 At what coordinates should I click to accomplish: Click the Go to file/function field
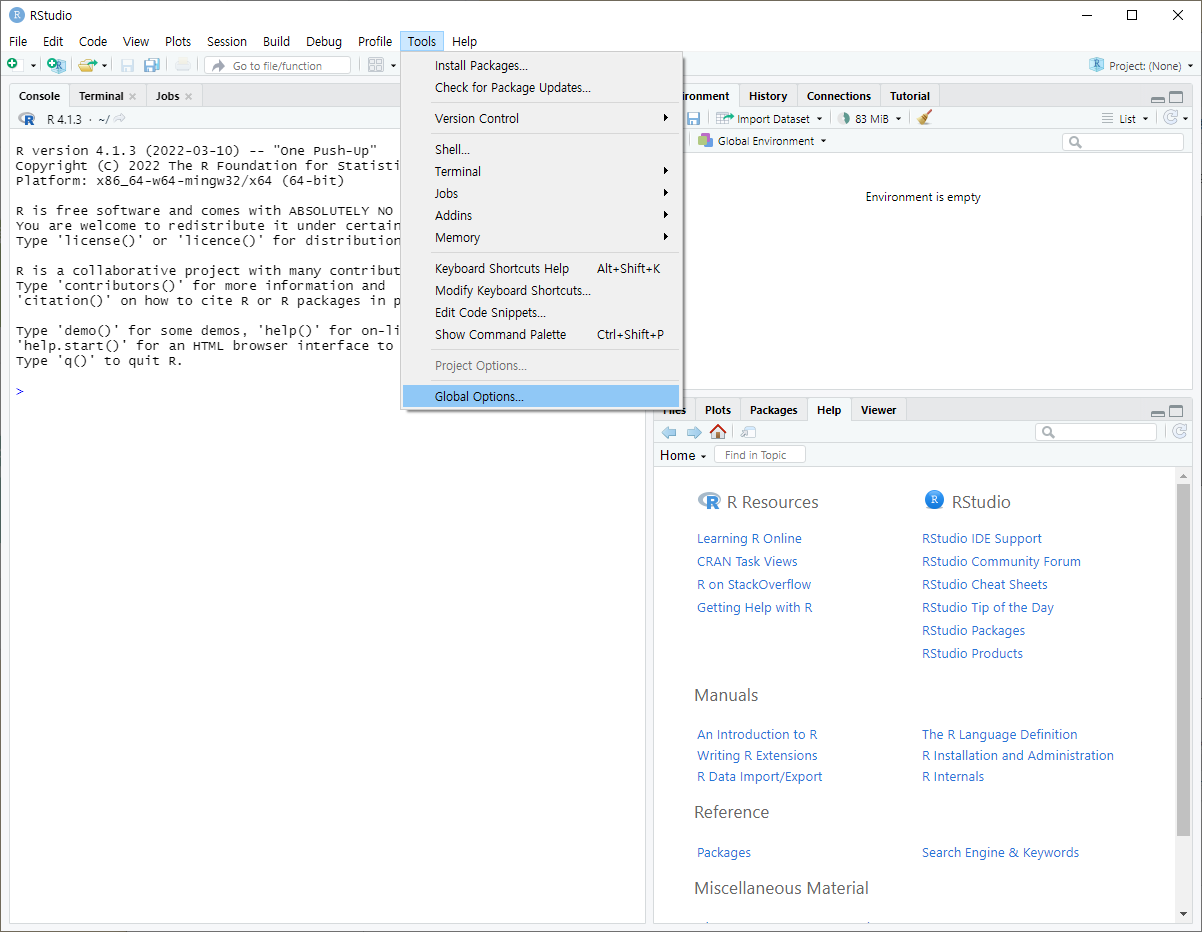pos(278,65)
